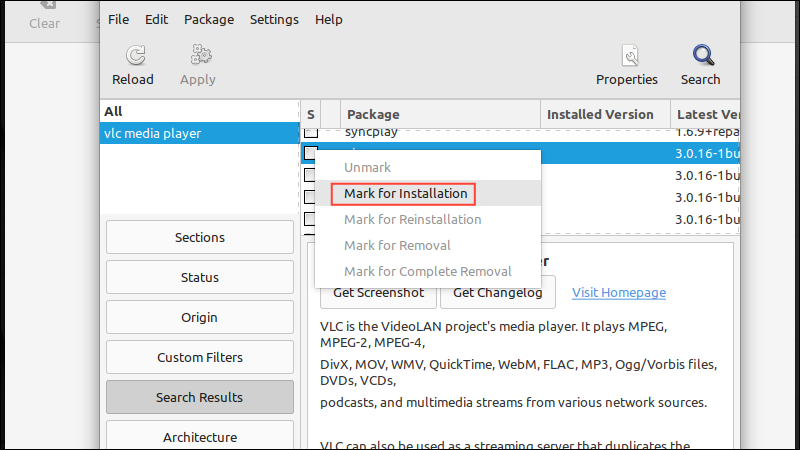Click the 1.6.9+repa version of syncplay
This screenshot has height=450, width=800.
[x=707, y=133]
